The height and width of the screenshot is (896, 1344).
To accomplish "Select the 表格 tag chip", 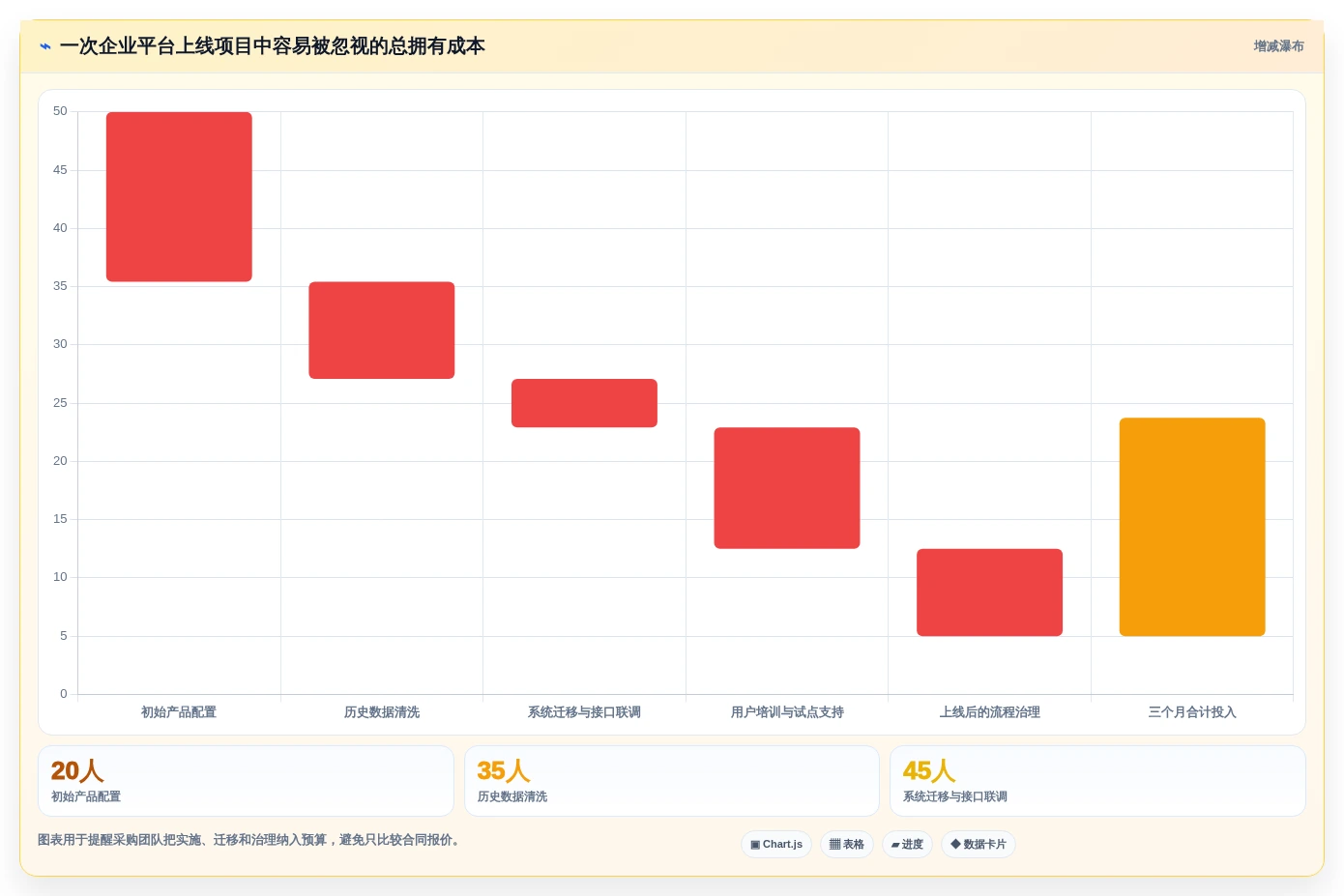I will [x=847, y=844].
